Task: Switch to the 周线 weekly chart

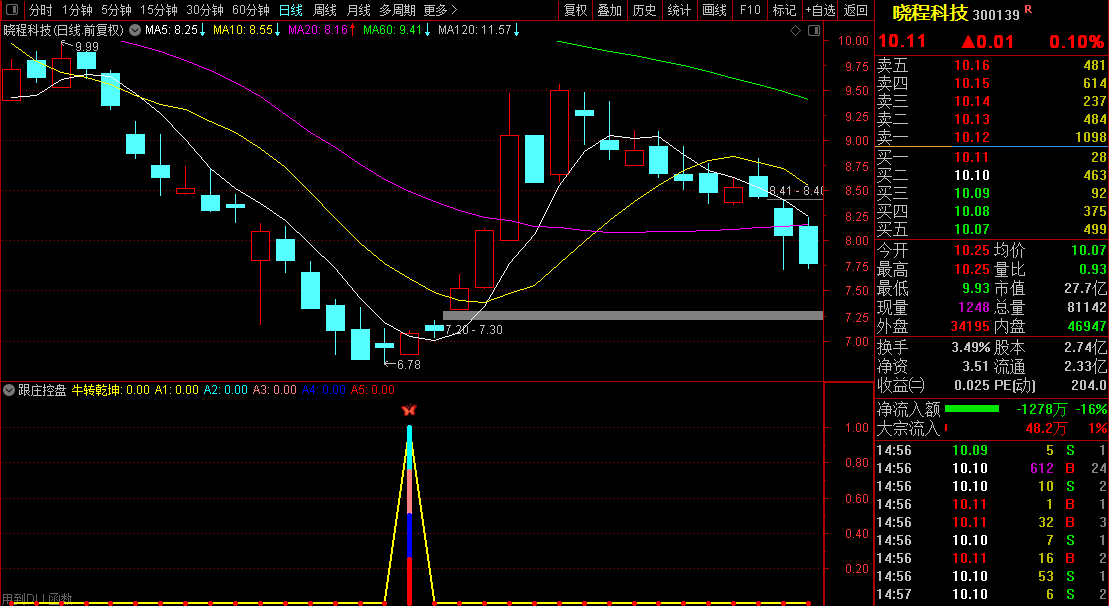Action: point(325,10)
